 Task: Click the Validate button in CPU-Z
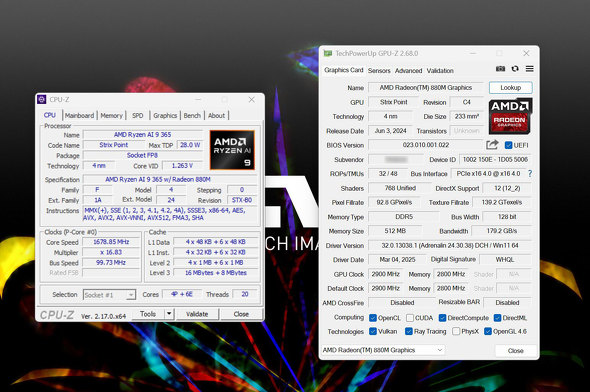[197, 314]
